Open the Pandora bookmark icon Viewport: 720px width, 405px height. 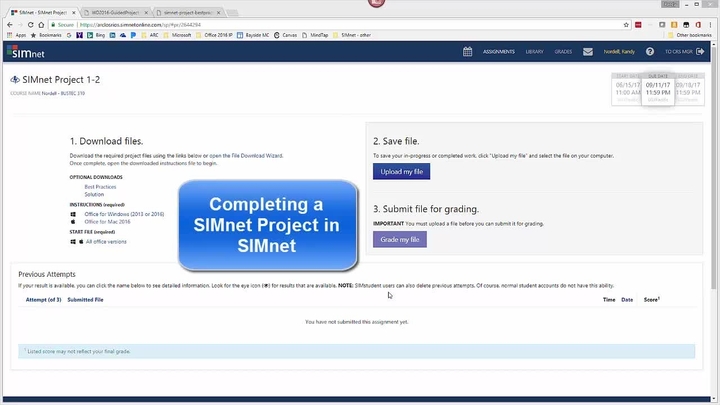(x=133, y=35)
